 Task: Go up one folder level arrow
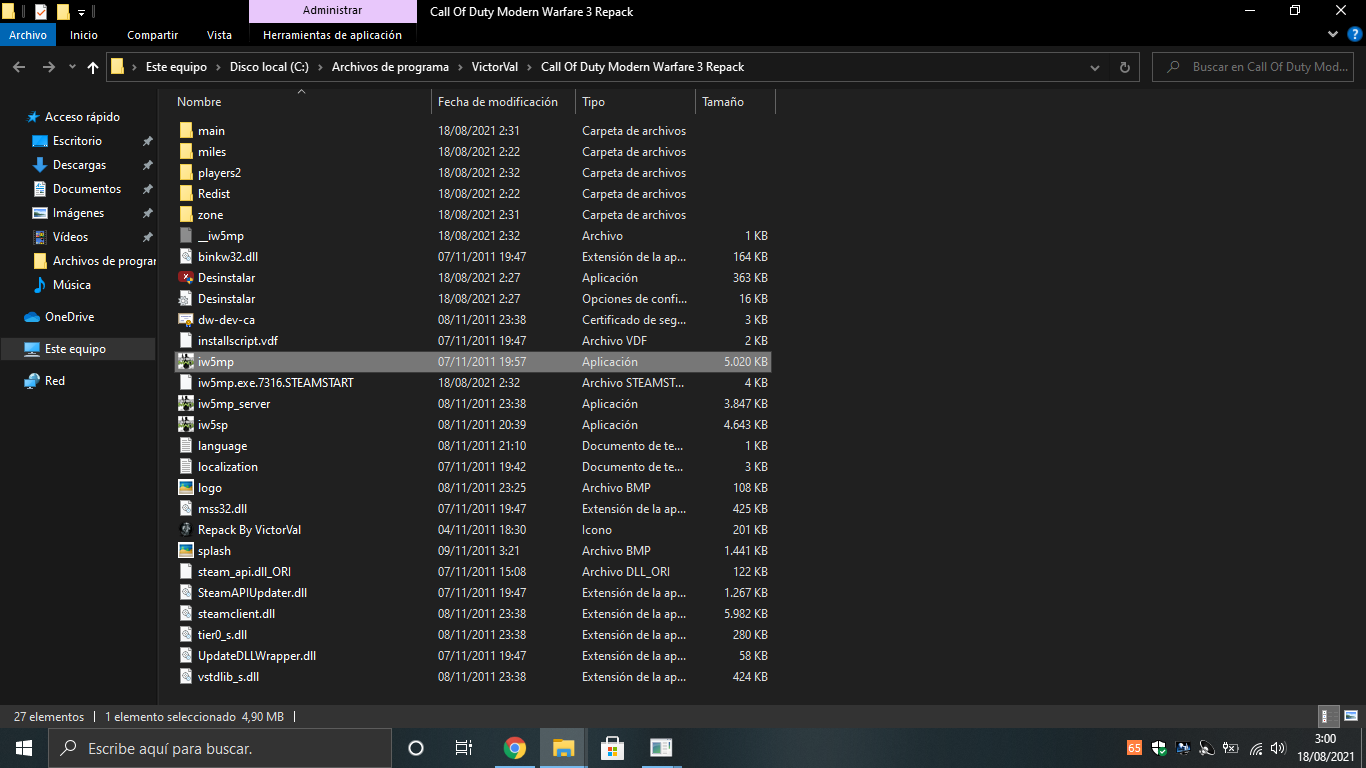point(93,67)
